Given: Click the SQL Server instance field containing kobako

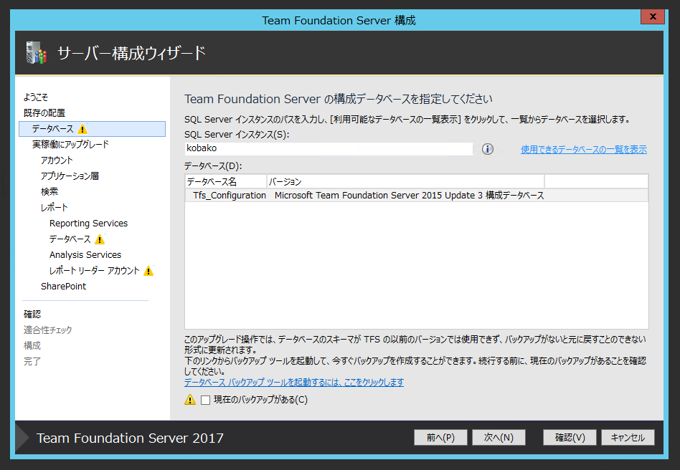Looking at the screenshot, I should click(329, 149).
